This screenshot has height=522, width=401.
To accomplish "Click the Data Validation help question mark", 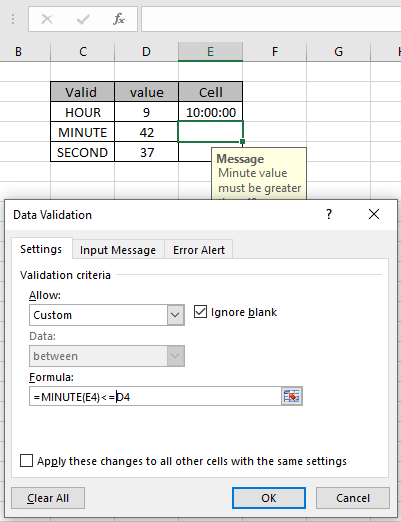I will coord(329,214).
